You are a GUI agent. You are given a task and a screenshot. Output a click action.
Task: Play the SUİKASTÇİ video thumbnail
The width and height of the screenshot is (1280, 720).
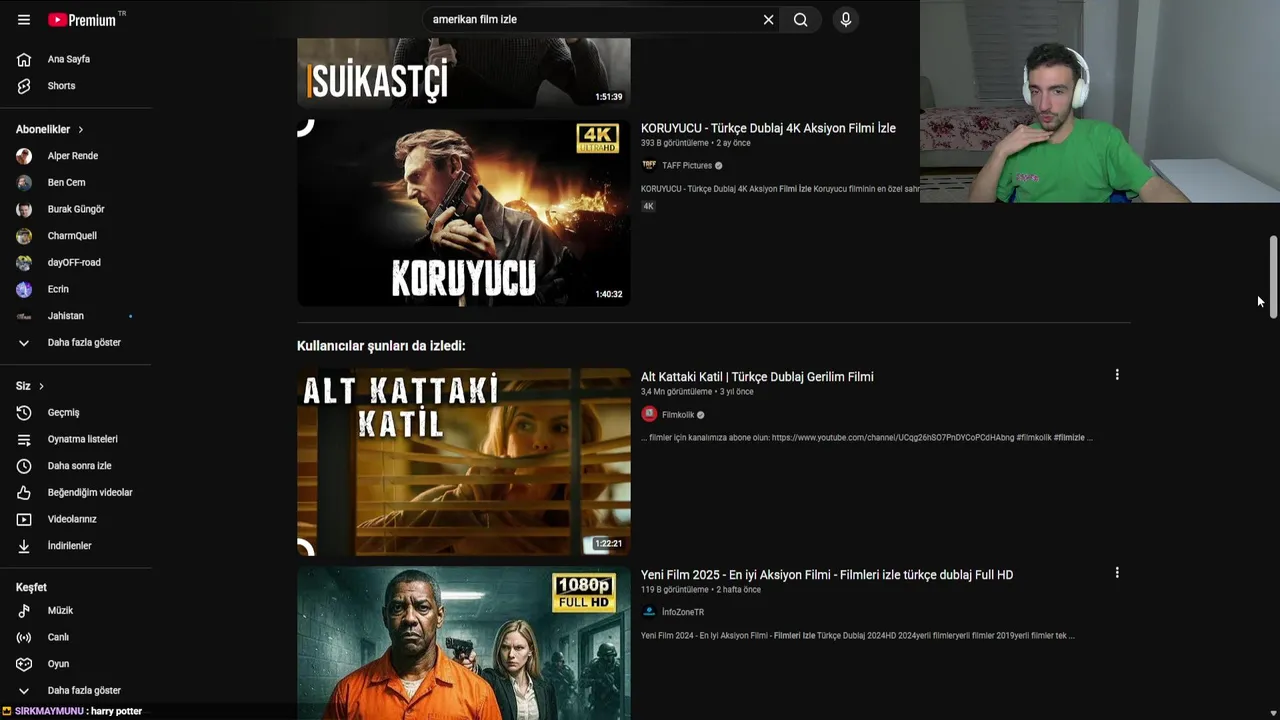463,73
